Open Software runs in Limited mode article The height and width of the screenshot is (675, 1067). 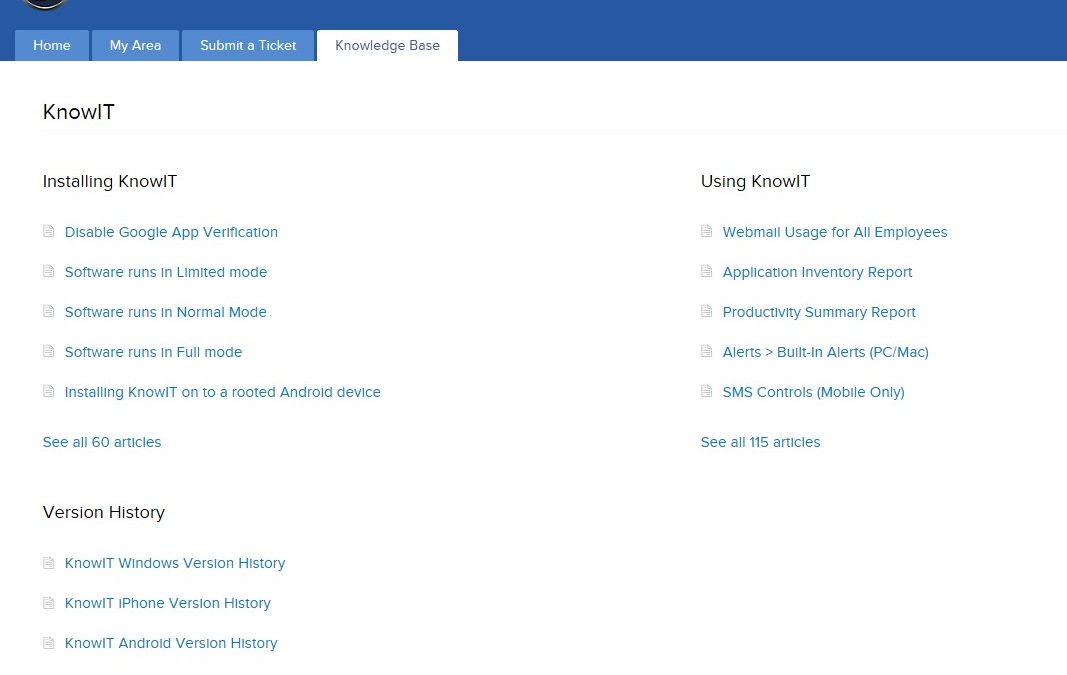pyautogui.click(x=165, y=272)
